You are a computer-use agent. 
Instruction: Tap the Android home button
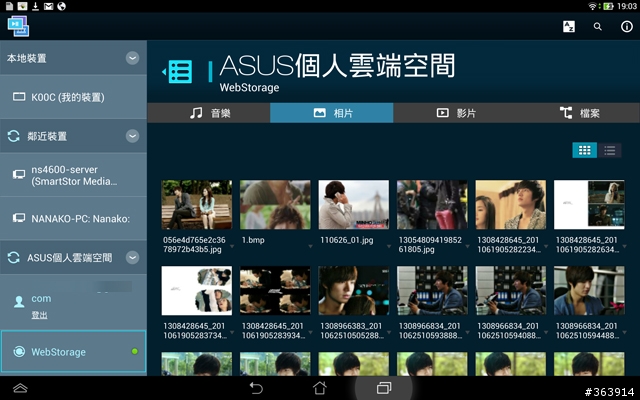point(320,388)
